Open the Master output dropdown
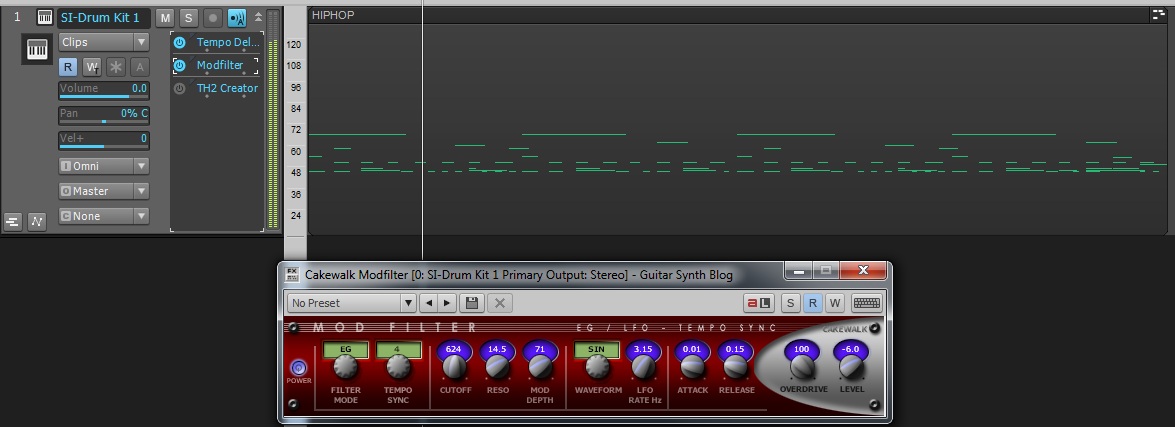The width and height of the screenshot is (1175, 427). [x=104, y=191]
